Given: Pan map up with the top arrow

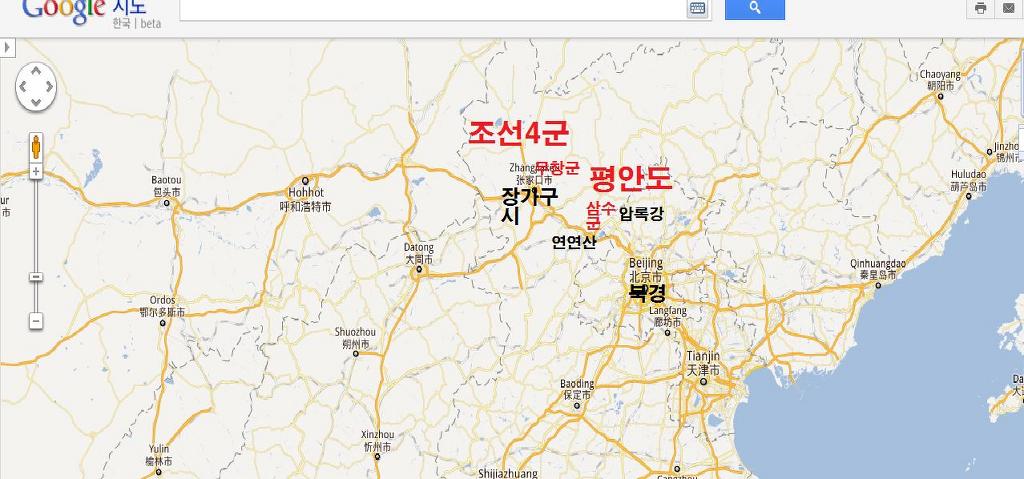Looking at the screenshot, I should pos(36,71).
